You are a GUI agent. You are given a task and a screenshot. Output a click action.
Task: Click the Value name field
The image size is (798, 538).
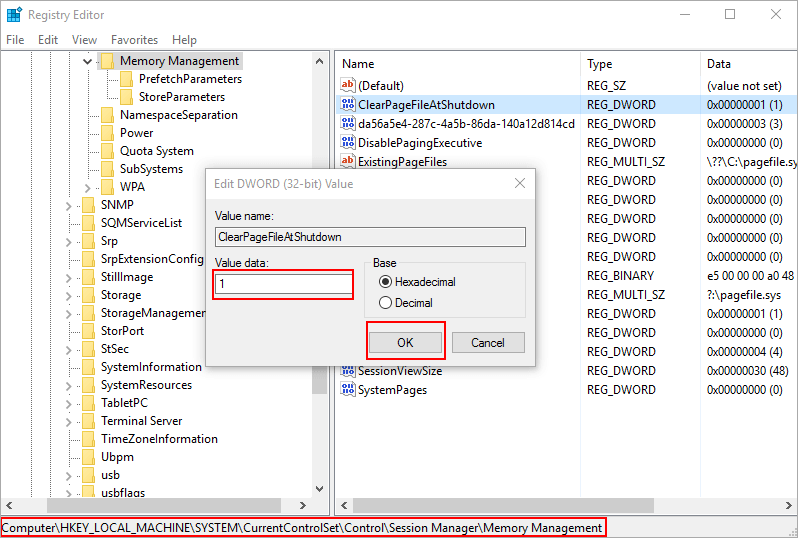(370, 237)
